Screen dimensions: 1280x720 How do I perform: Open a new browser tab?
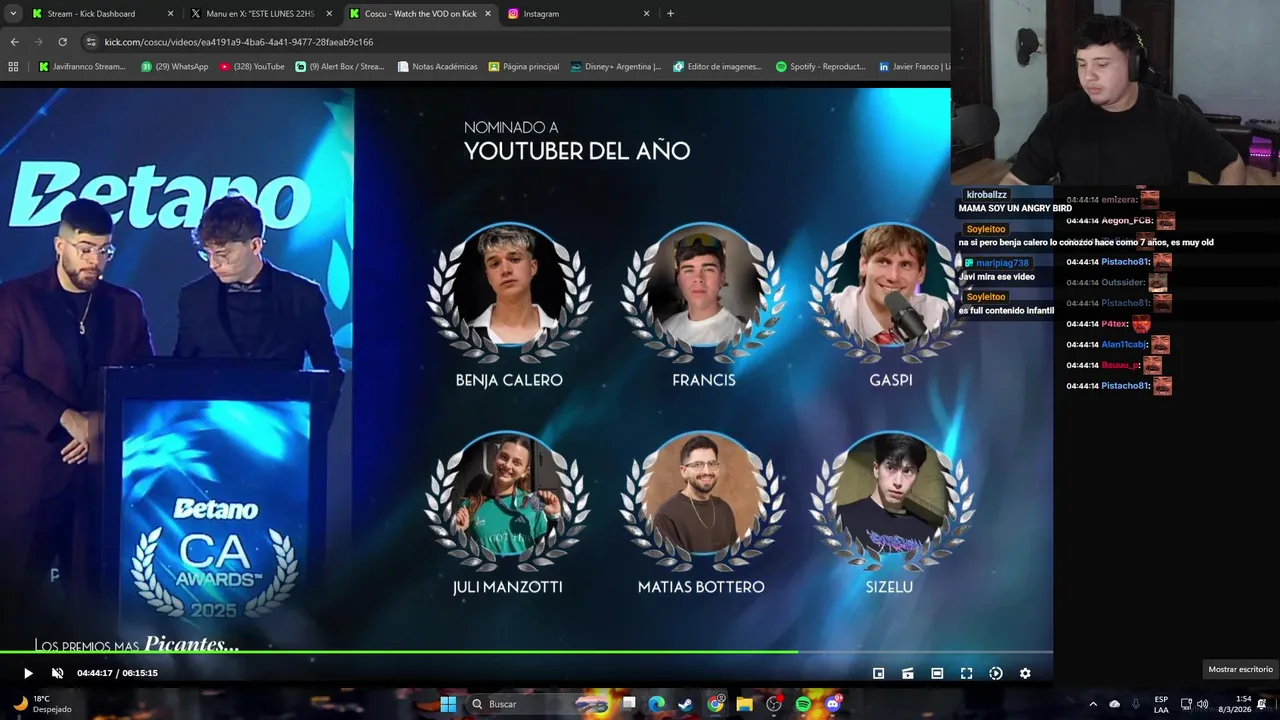tap(670, 14)
